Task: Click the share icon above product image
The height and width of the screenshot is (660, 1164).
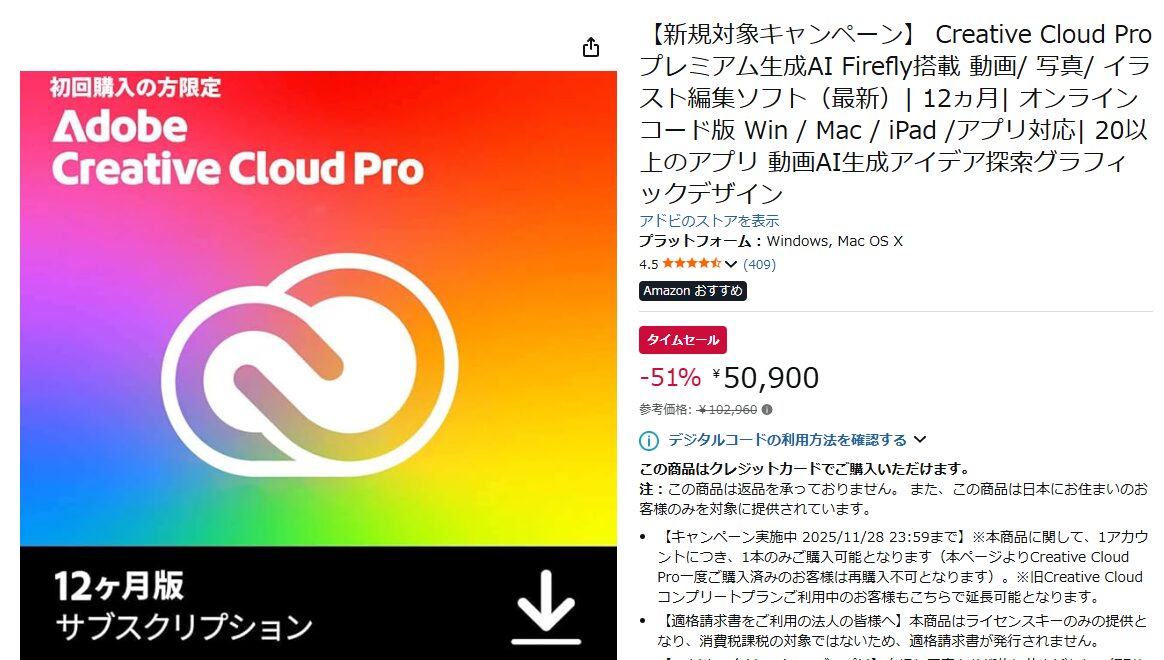Action: (x=591, y=48)
